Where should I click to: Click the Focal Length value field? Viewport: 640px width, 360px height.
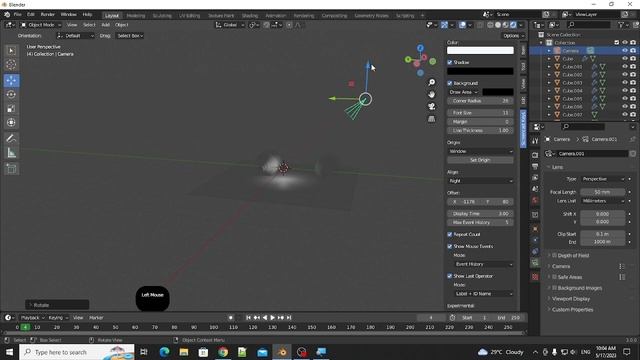coord(603,192)
